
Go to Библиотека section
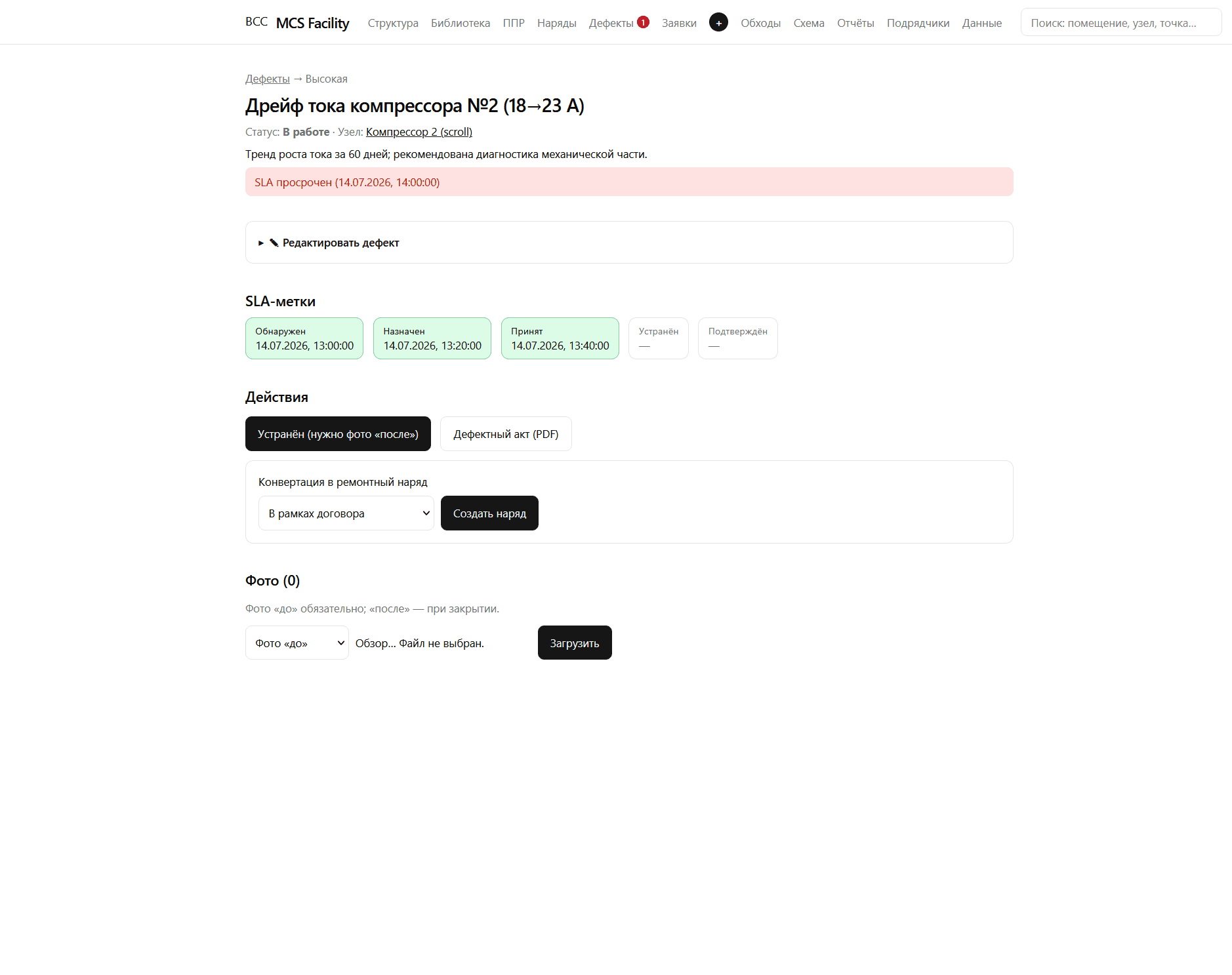click(461, 23)
